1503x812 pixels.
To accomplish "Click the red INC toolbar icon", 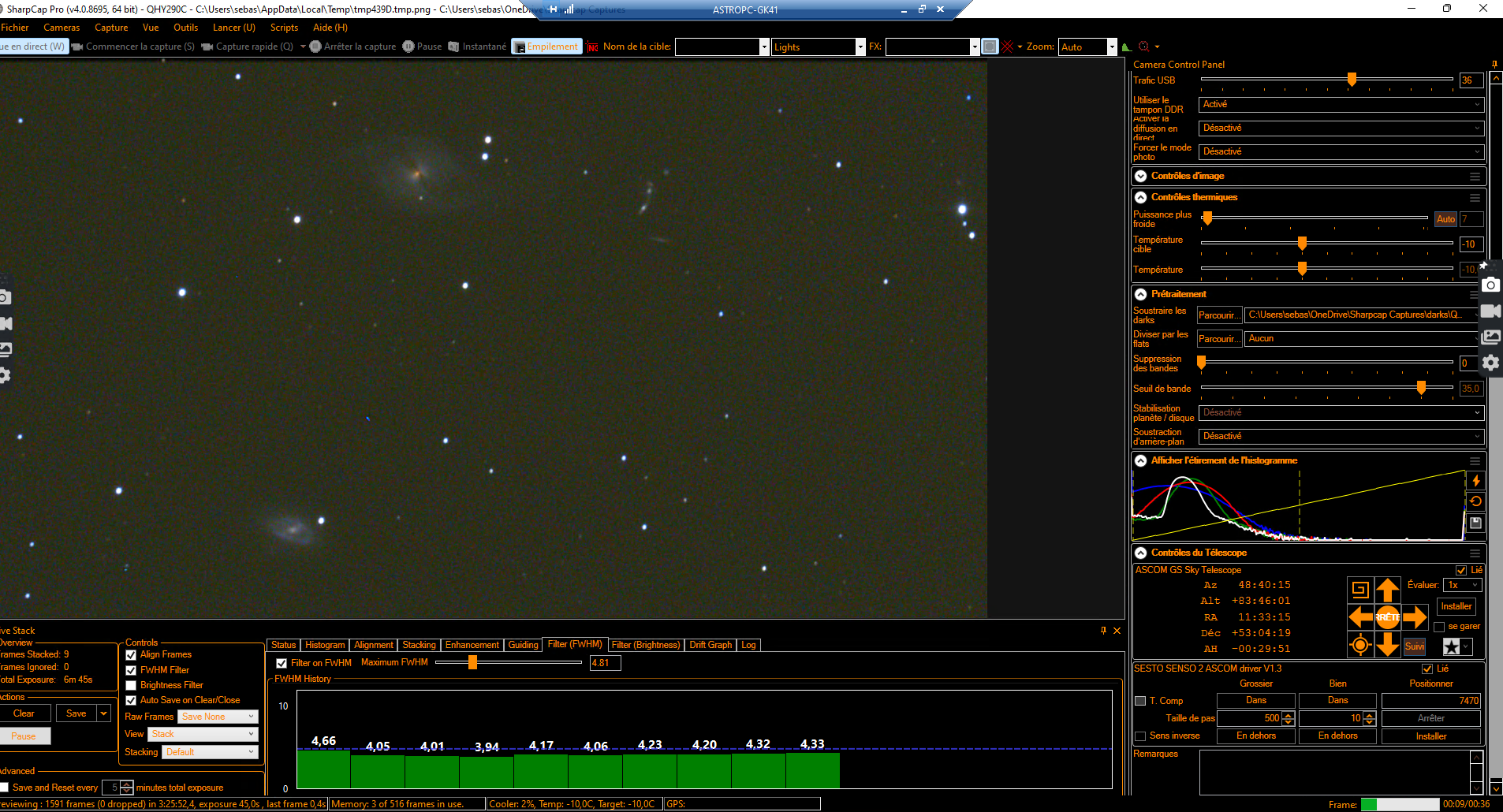I will [x=593, y=47].
